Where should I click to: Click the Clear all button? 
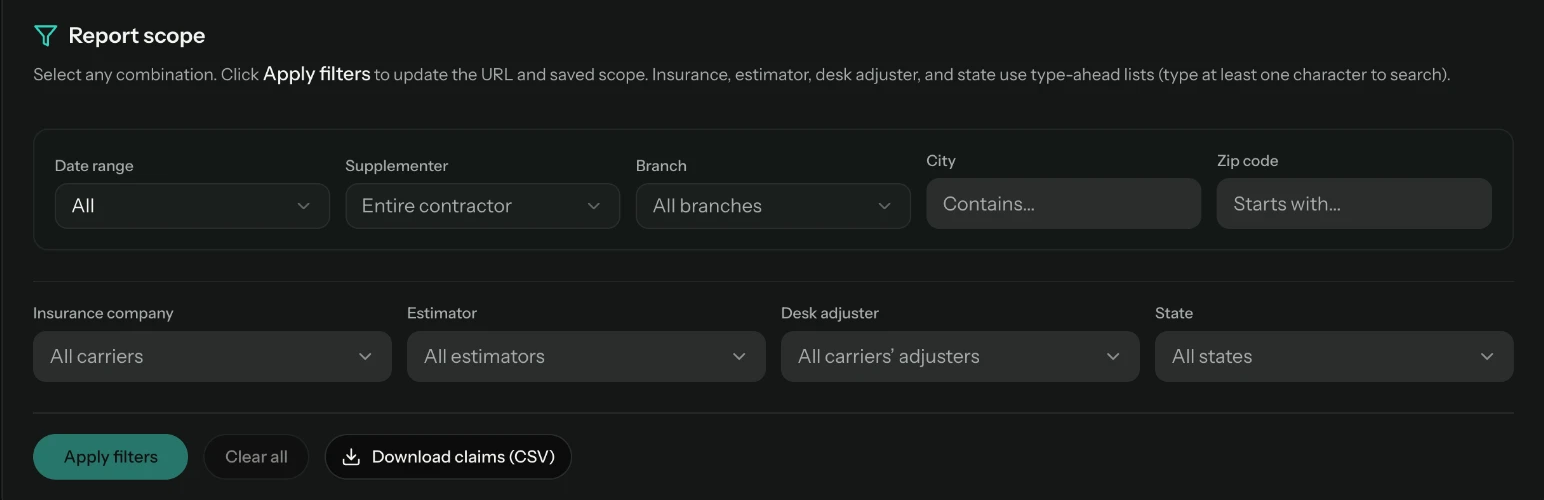point(256,457)
